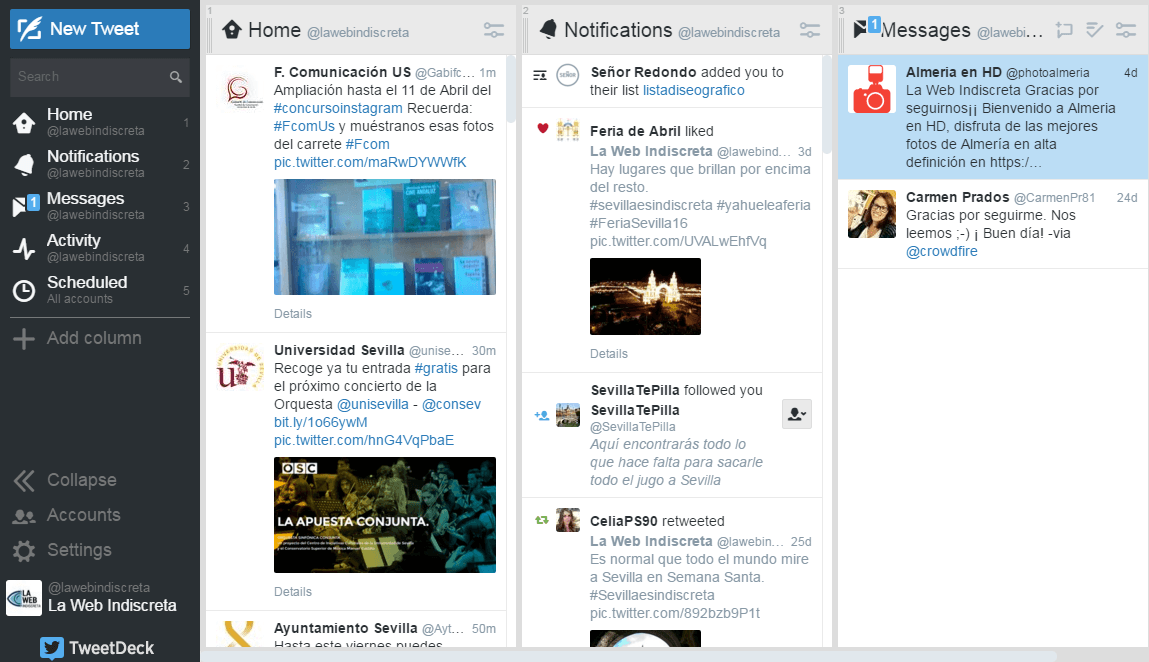Mark all messages as read icon
The width and height of the screenshot is (1149, 662).
[x=1095, y=30]
